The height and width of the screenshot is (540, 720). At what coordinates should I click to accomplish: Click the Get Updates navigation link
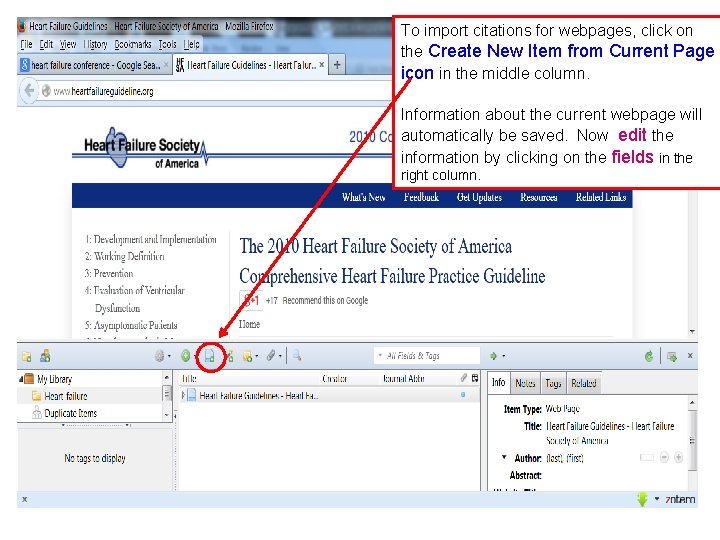click(479, 197)
